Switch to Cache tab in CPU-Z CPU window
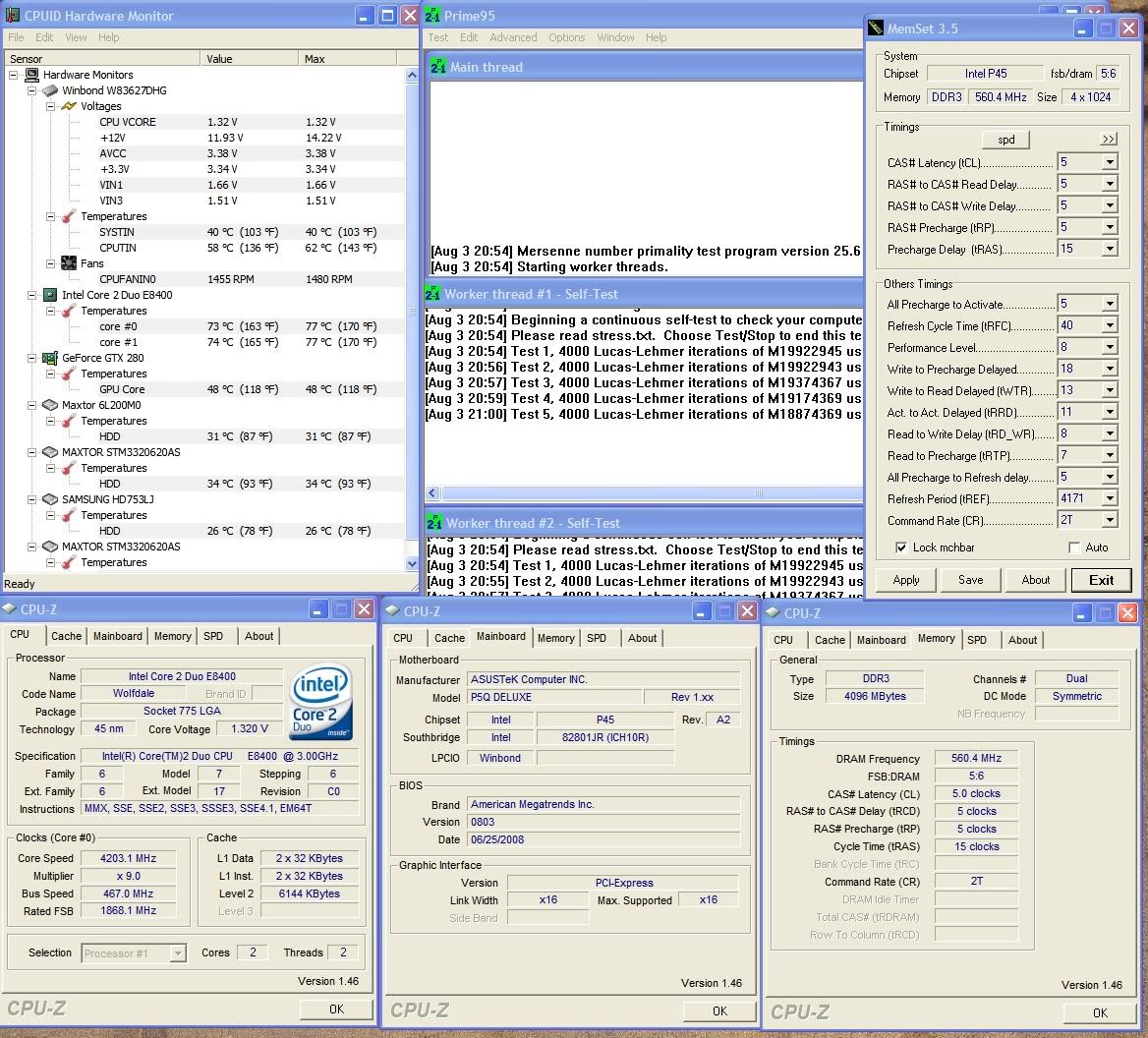 pos(67,636)
